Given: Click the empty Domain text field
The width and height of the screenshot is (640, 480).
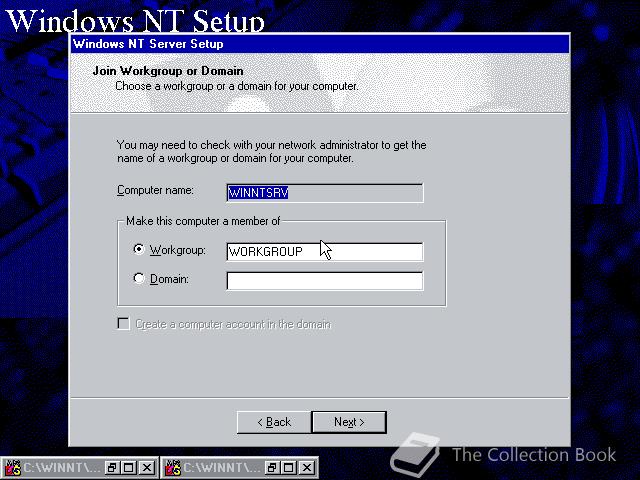Looking at the screenshot, I should click(325, 281).
